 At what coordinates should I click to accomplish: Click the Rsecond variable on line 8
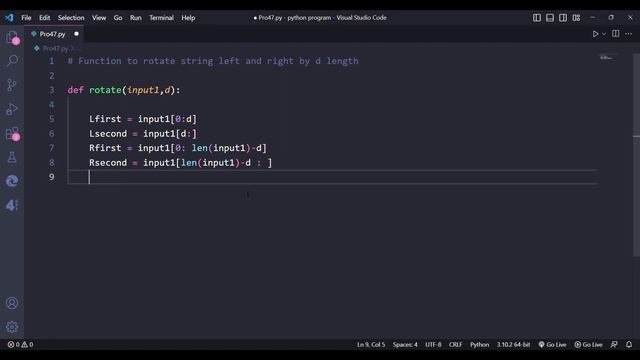tap(108, 163)
